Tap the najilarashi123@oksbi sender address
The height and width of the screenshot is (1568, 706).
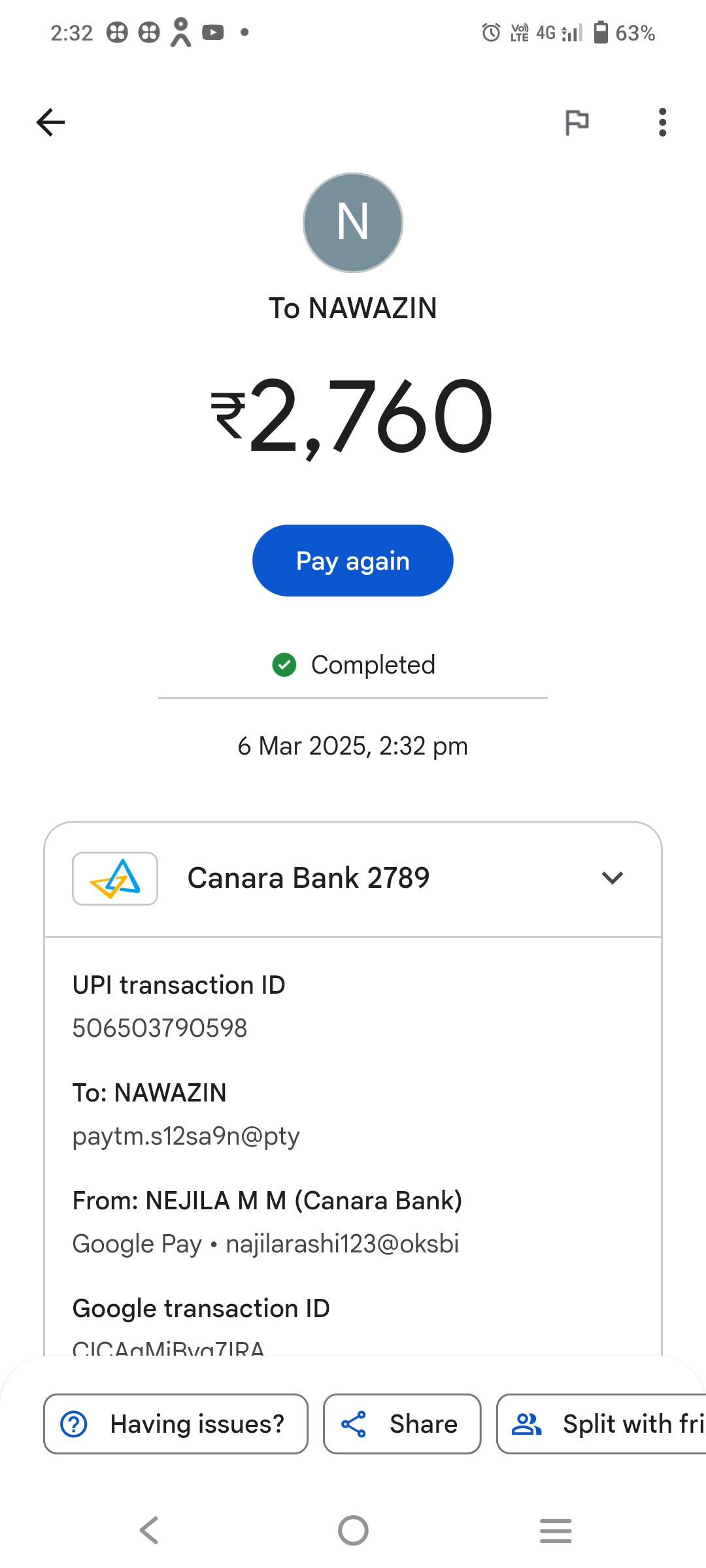pos(342,1244)
